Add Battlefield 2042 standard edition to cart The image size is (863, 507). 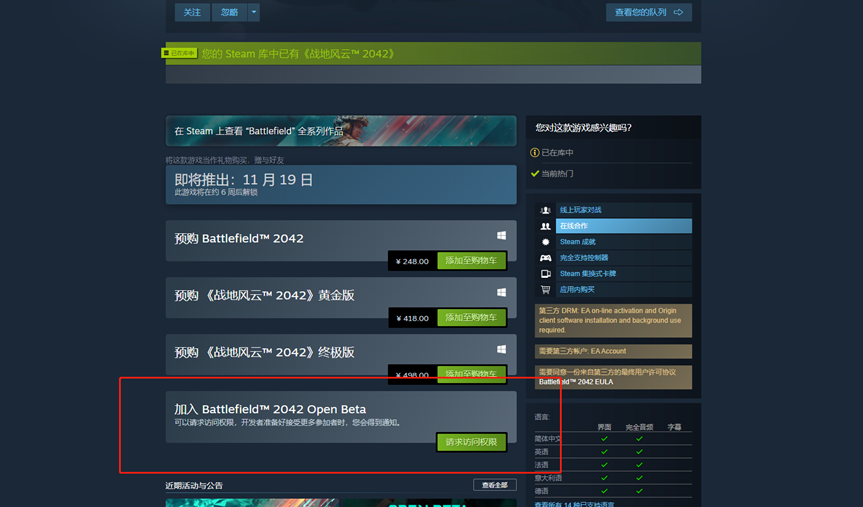point(471,261)
